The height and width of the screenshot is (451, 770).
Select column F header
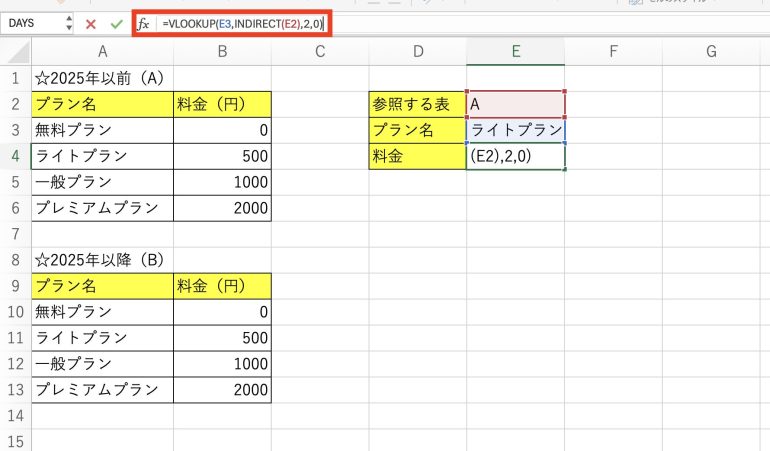(613, 52)
